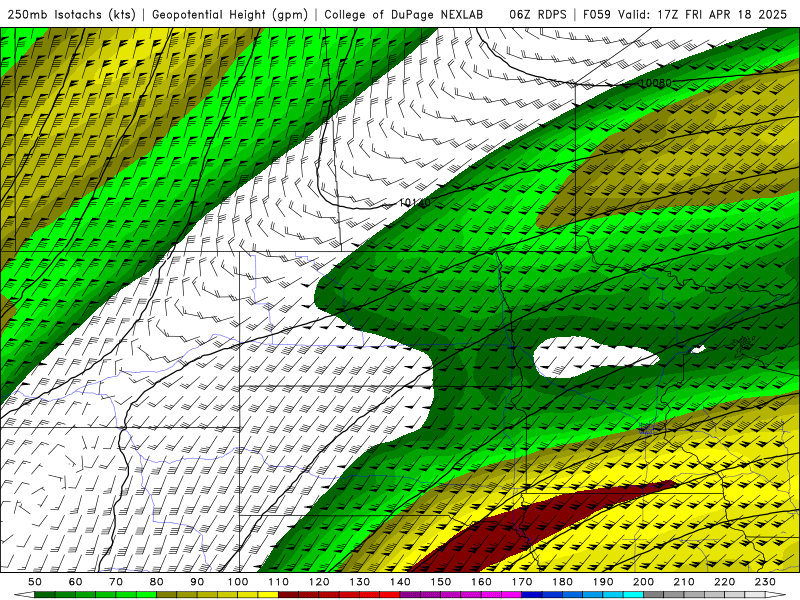Screen dimensions: 800x600
Task: Click the 110 value on the color scale
Action: tap(278, 582)
